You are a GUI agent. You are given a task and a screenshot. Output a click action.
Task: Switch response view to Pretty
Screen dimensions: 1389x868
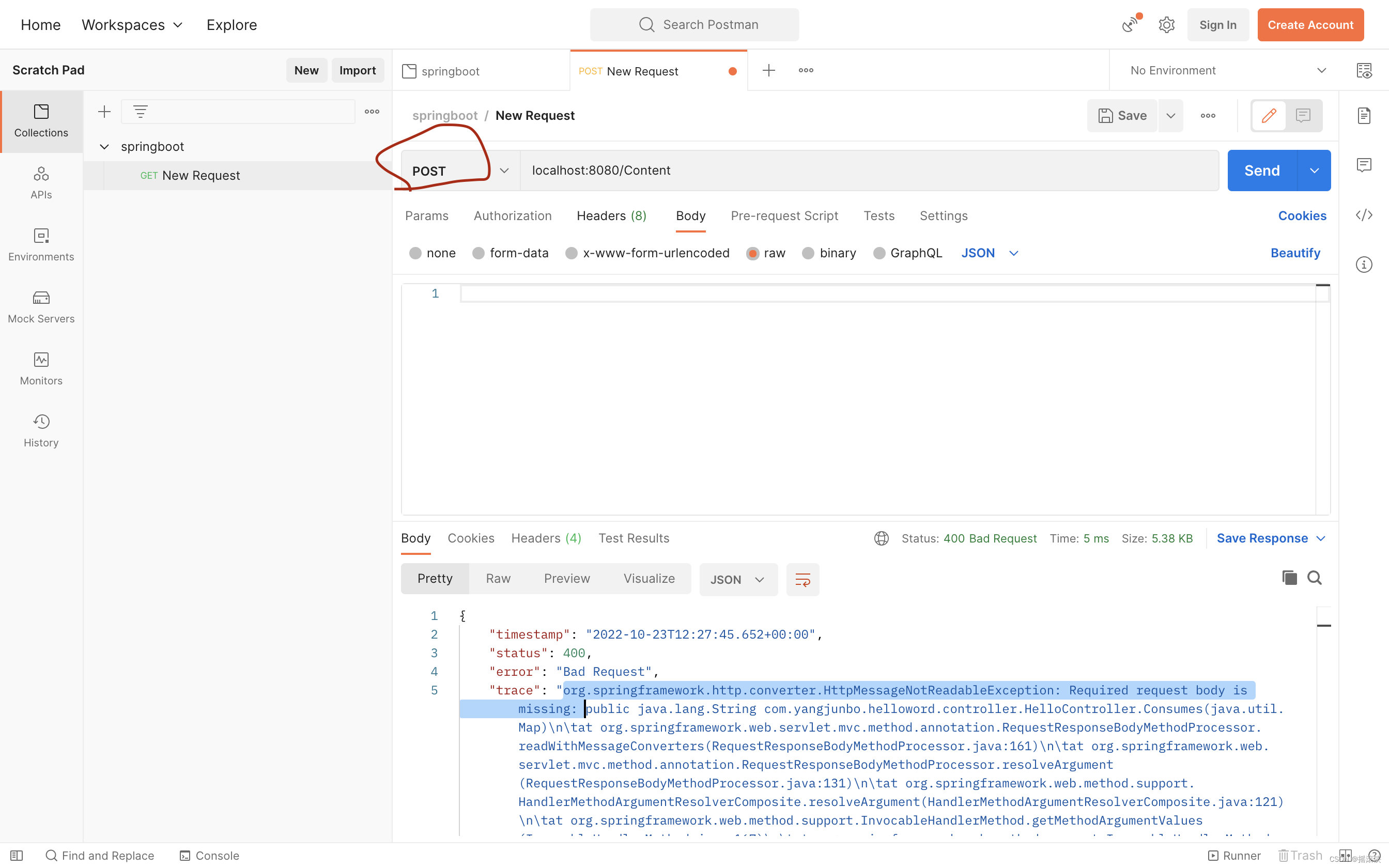point(435,579)
